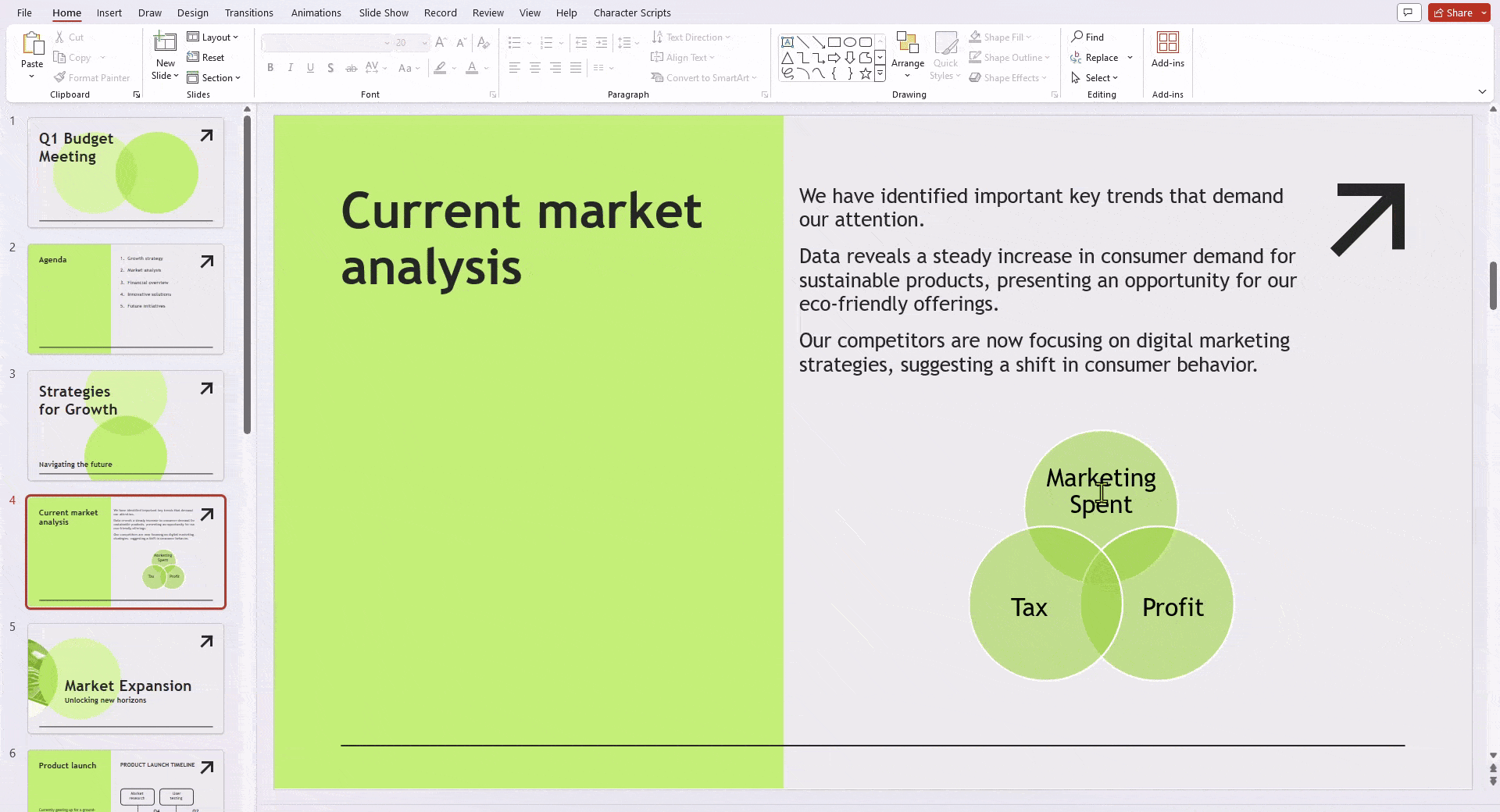Open the Arrange tool
Viewport: 1500px width, 812px height.
pos(907,53)
